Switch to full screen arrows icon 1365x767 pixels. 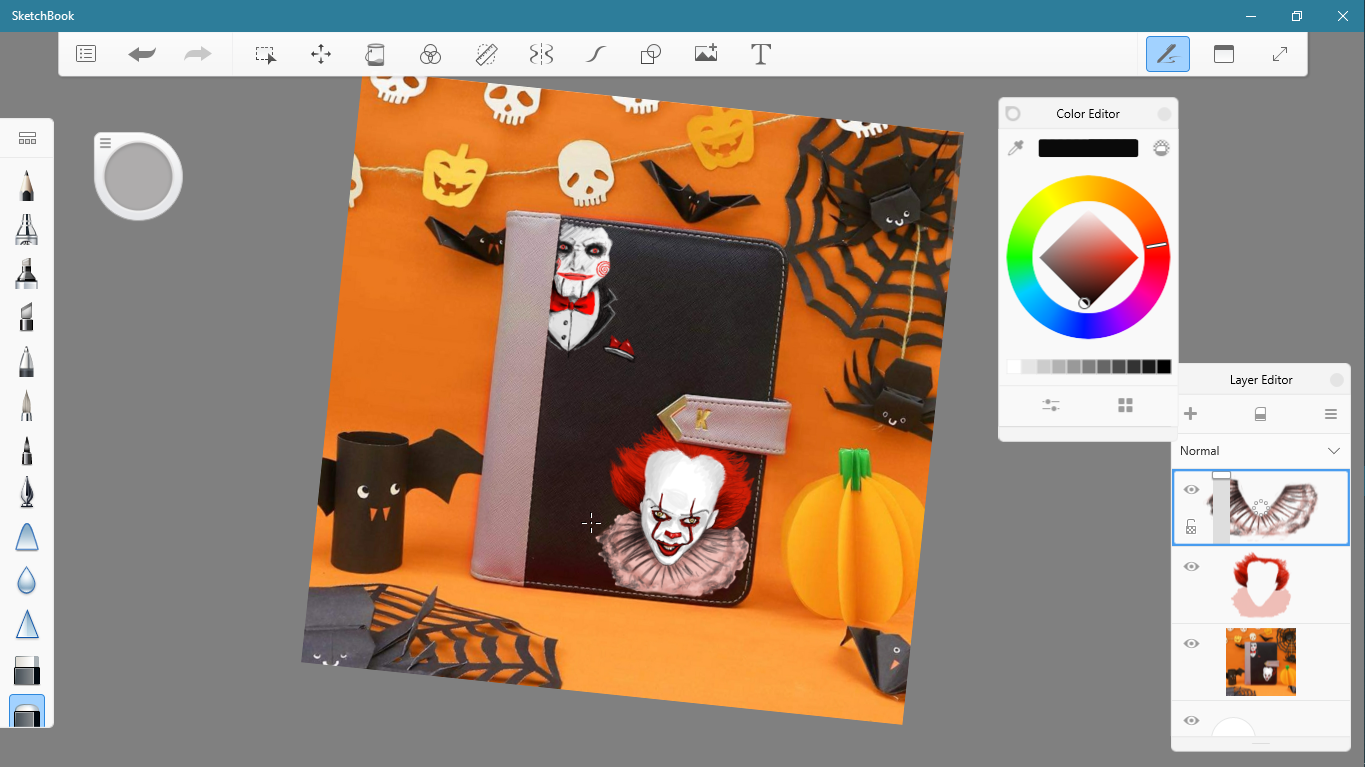(x=1280, y=54)
